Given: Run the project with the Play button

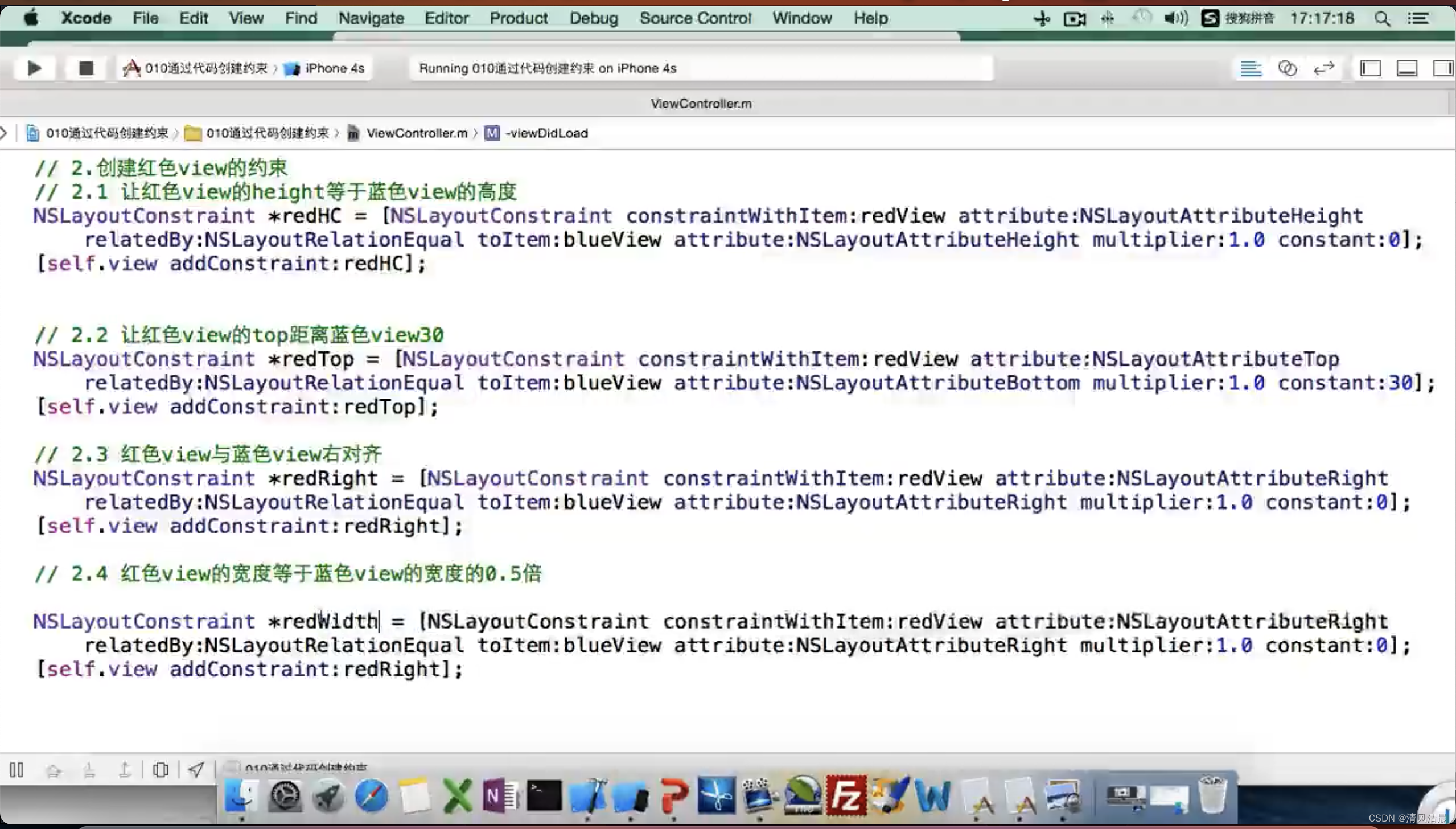Looking at the screenshot, I should (x=34, y=68).
